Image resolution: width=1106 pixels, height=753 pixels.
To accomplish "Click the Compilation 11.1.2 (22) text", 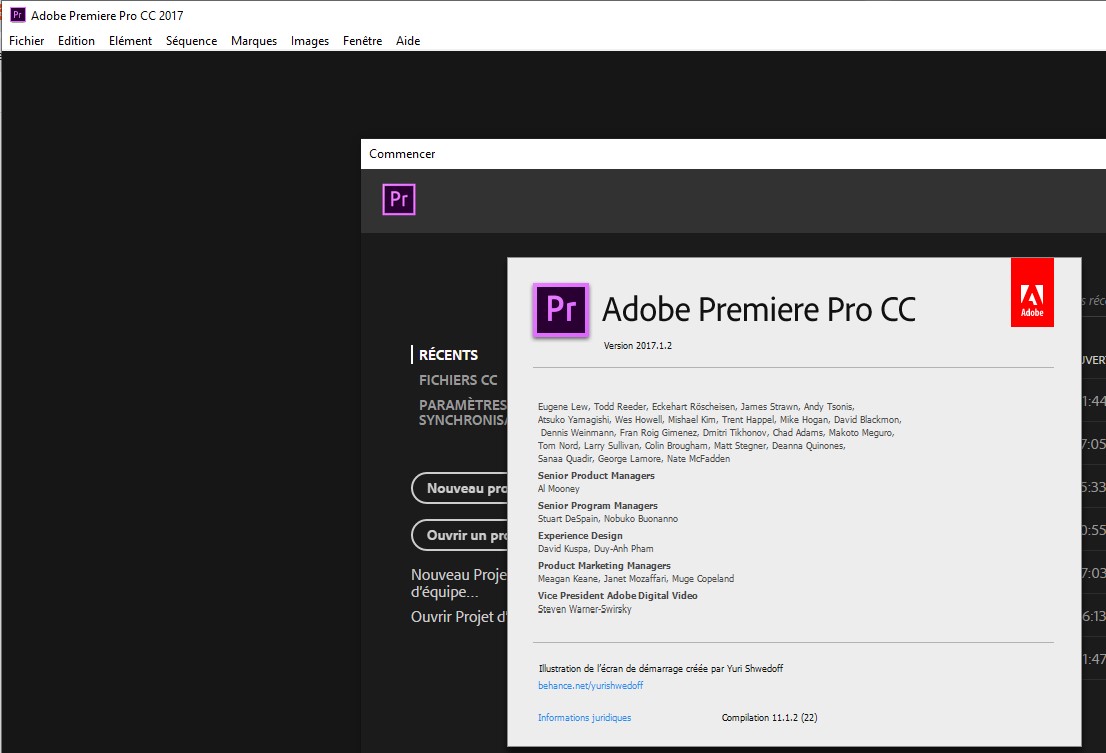I will tap(770, 718).
